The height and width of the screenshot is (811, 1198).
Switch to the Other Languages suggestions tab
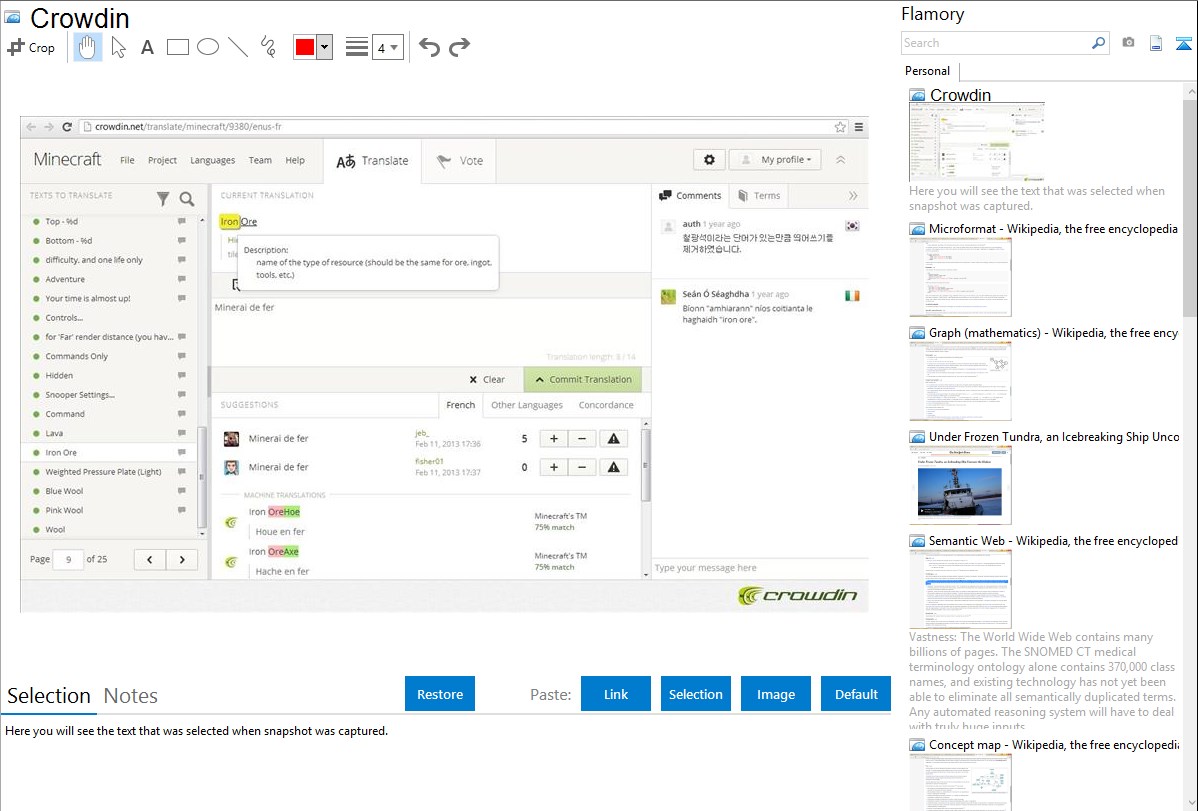(x=526, y=405)
